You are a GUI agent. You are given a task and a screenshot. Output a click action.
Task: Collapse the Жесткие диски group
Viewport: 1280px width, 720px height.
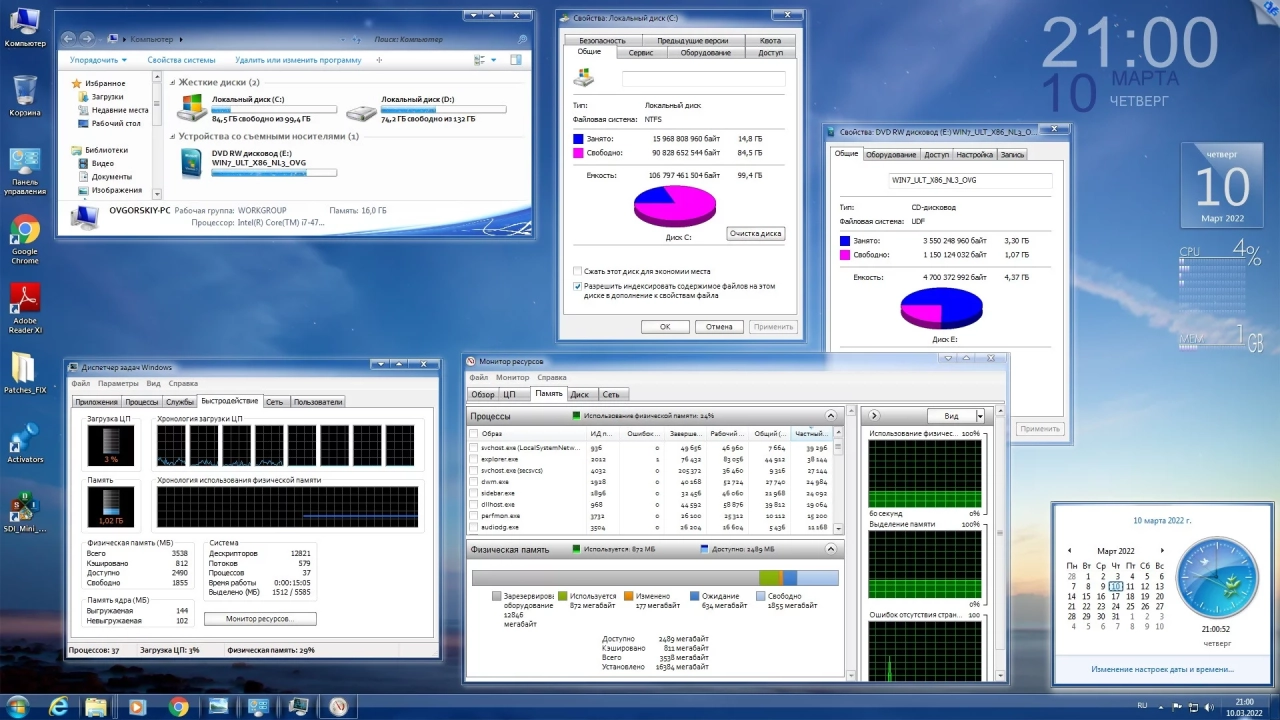click(173, 82)
